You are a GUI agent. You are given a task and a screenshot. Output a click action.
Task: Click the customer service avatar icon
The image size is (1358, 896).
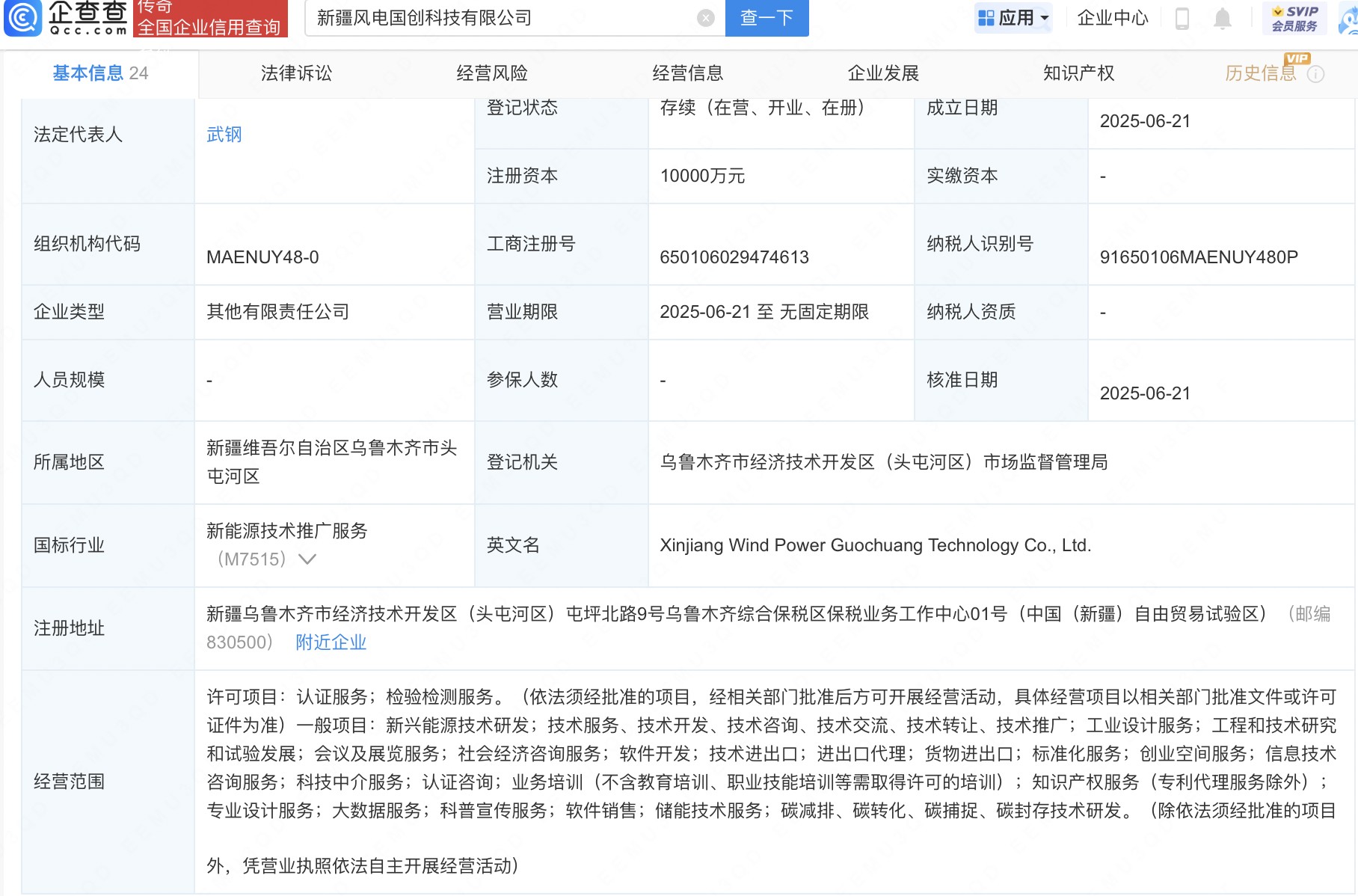(x=1348, y=18)
